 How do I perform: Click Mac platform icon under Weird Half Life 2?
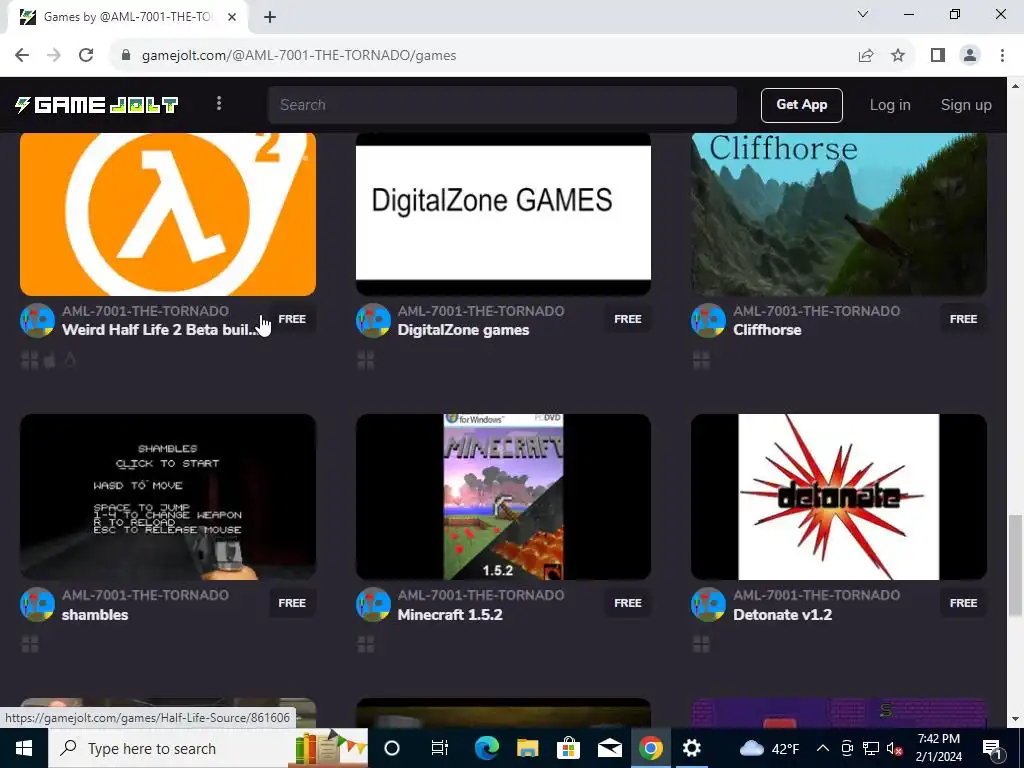[x=50, y=360]
